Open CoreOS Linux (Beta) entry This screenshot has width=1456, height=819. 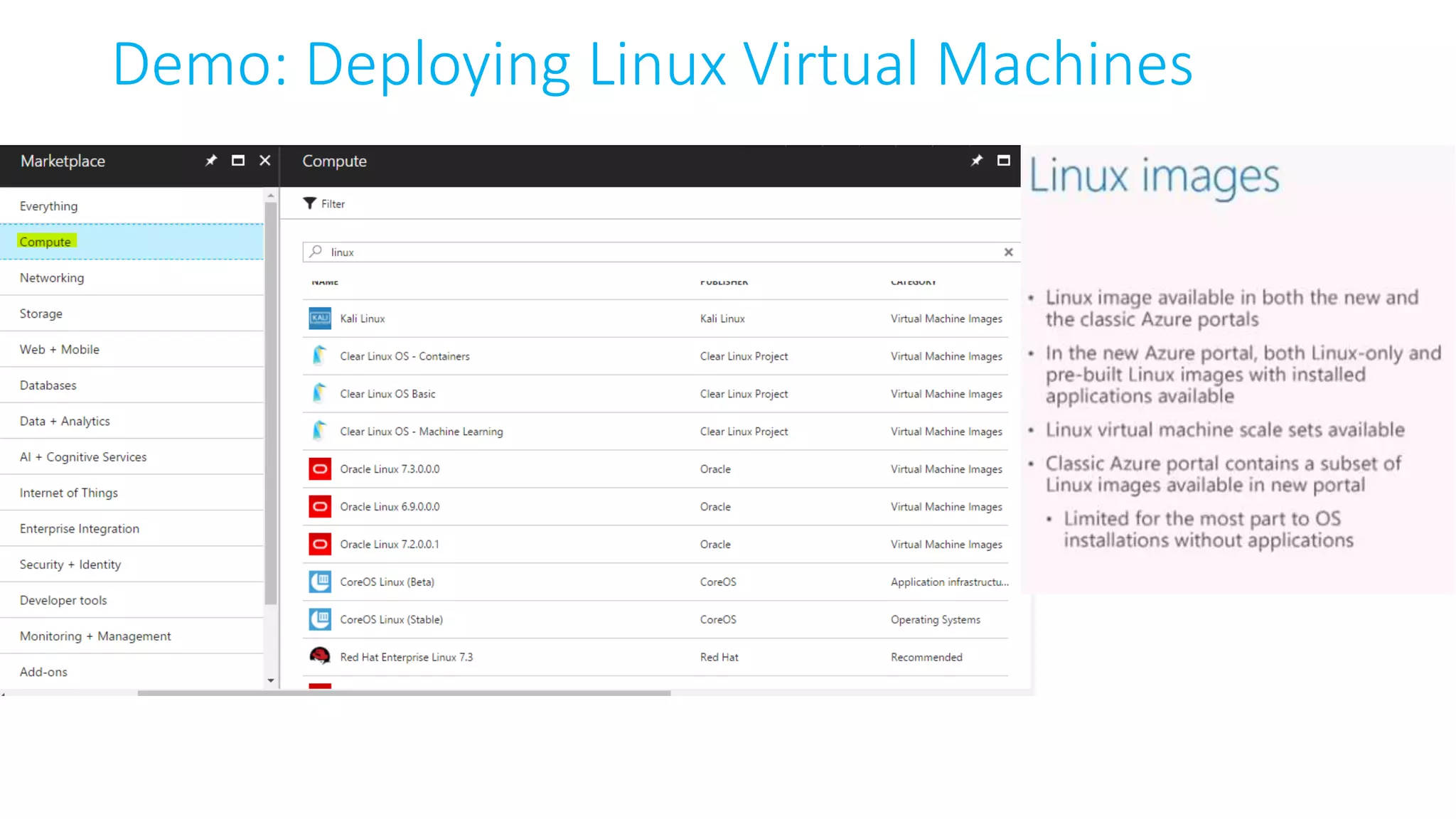click(655, 582)
